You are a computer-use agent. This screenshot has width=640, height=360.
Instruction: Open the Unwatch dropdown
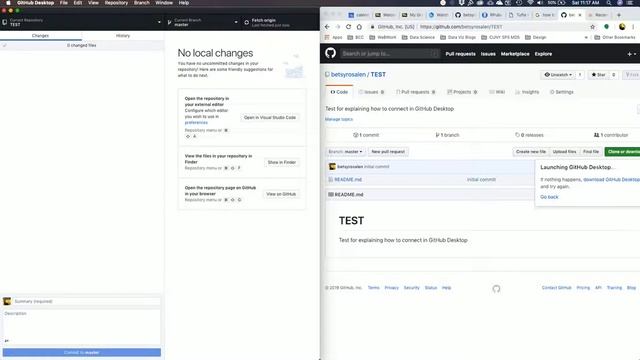[558, 75]
